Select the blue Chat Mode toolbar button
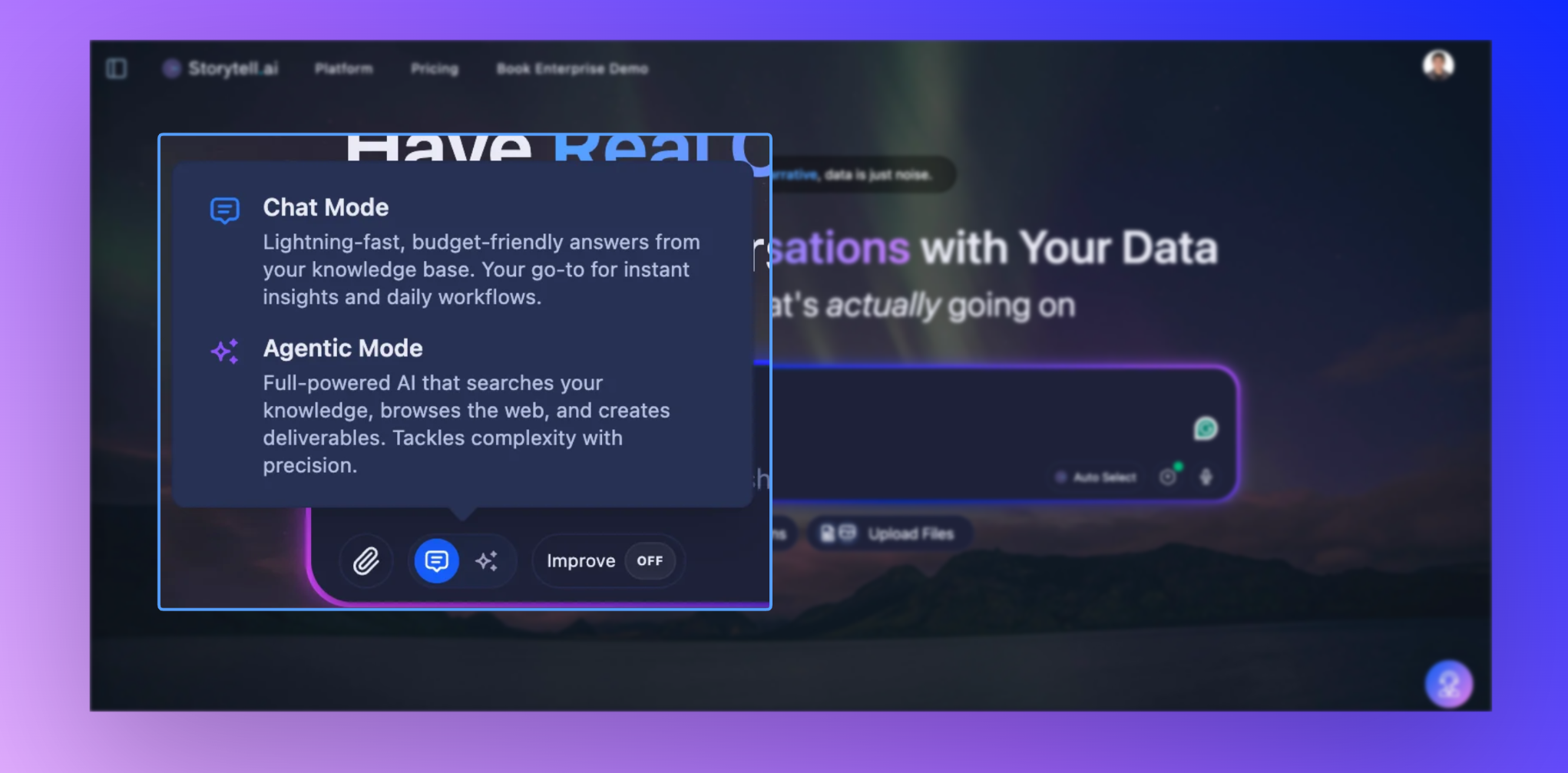 (x=436, y=561)
